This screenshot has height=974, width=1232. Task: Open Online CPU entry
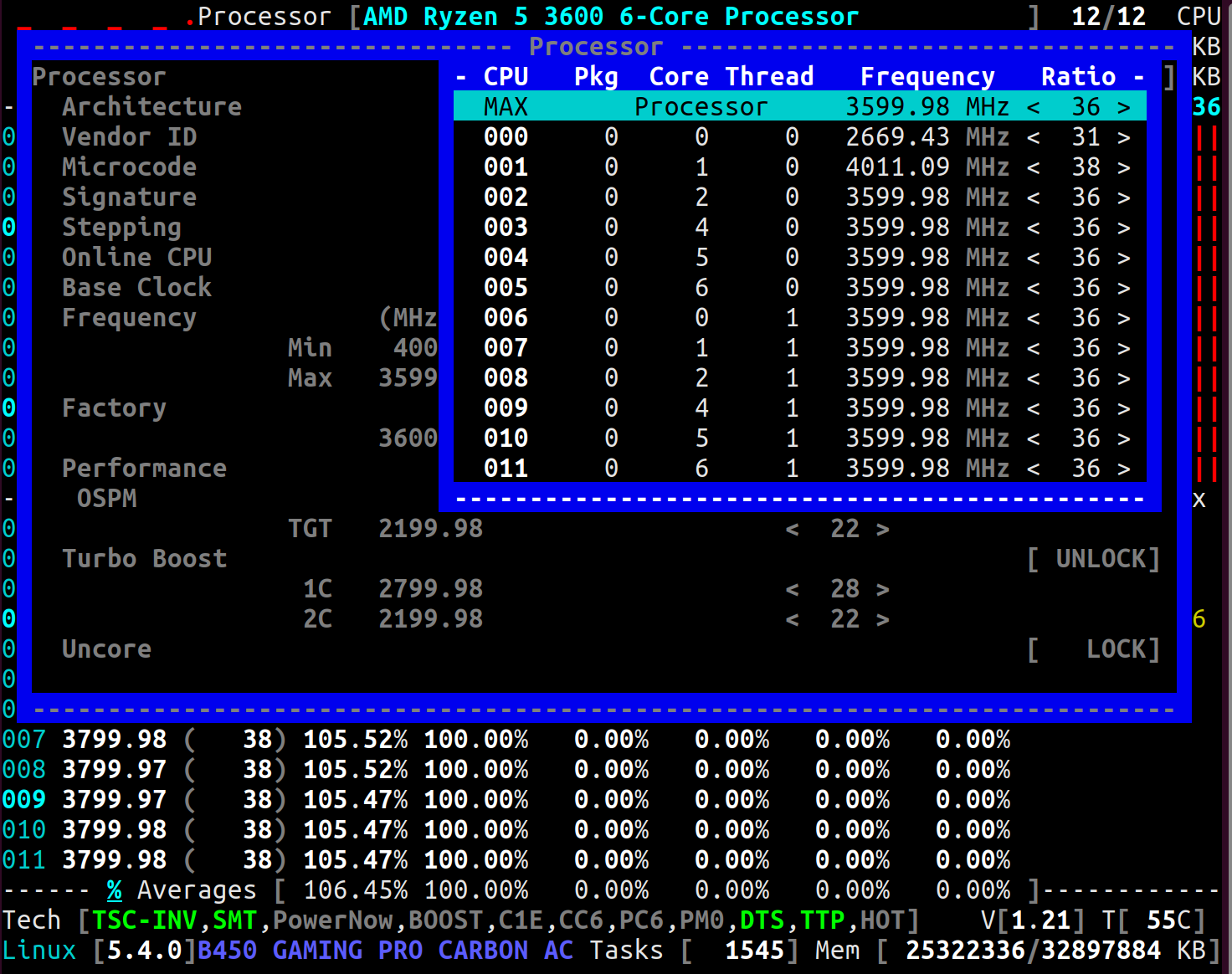pyautogui.click(x=136, y=257)
